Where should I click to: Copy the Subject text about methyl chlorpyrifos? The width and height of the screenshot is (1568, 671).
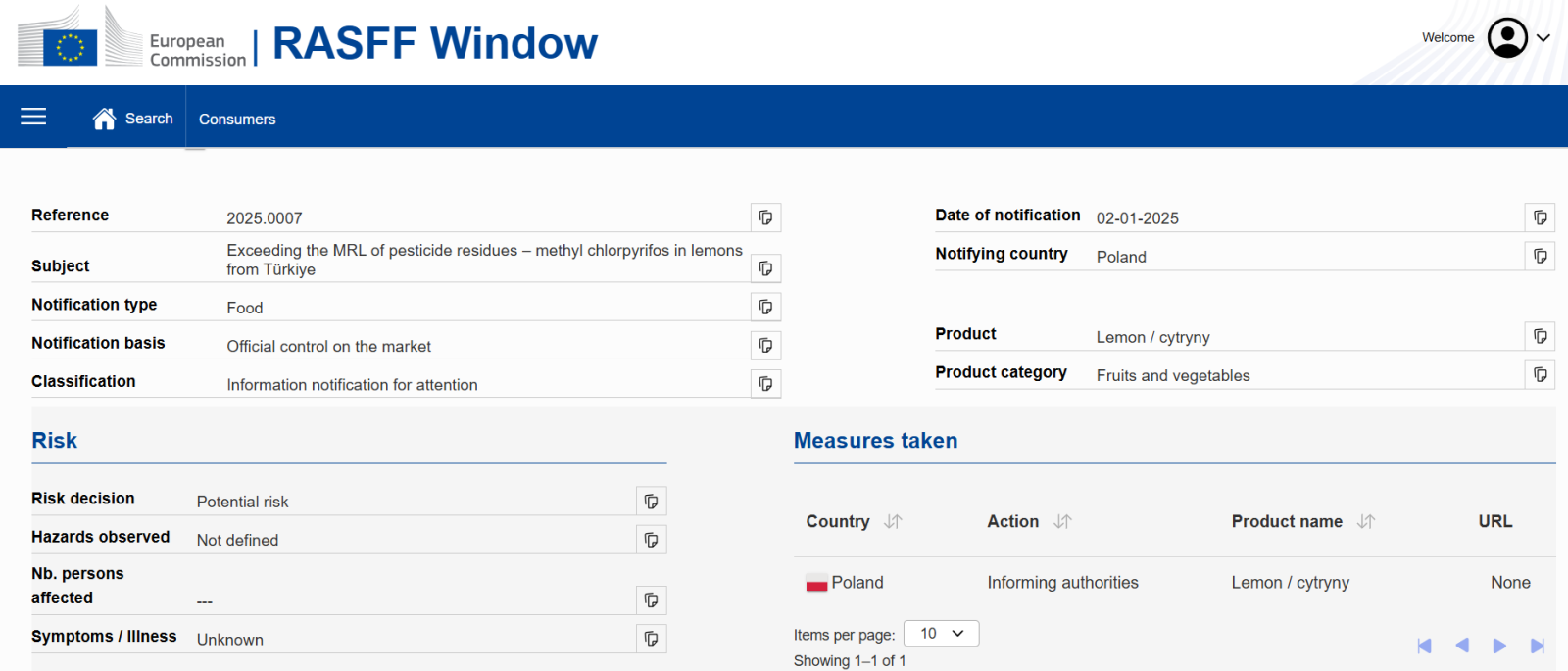[x=765, y=268]
